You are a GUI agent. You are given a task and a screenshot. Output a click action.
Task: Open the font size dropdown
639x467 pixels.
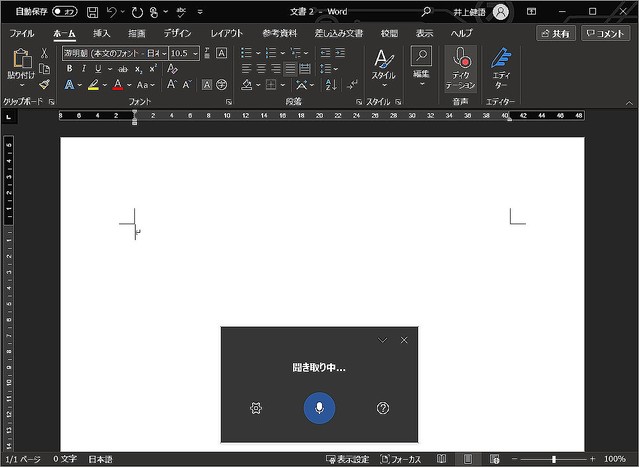196,53
